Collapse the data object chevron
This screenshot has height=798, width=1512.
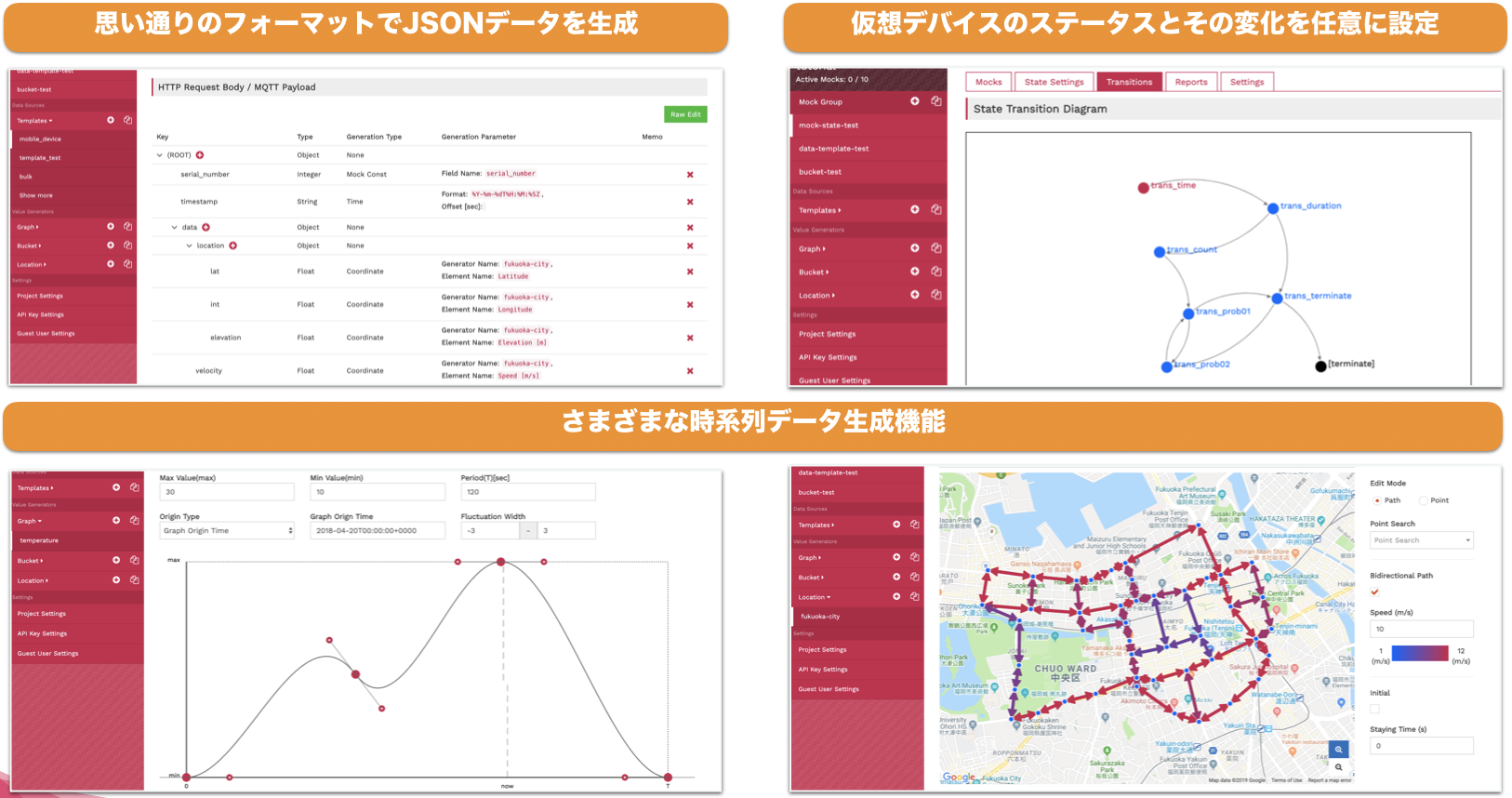click(x=174, y=227)
